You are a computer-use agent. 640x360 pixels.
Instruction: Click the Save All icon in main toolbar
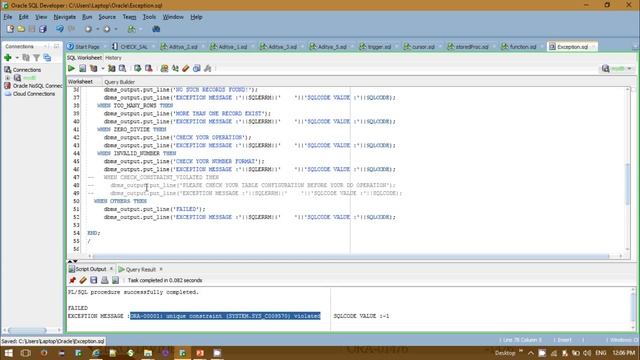[43, 29]
